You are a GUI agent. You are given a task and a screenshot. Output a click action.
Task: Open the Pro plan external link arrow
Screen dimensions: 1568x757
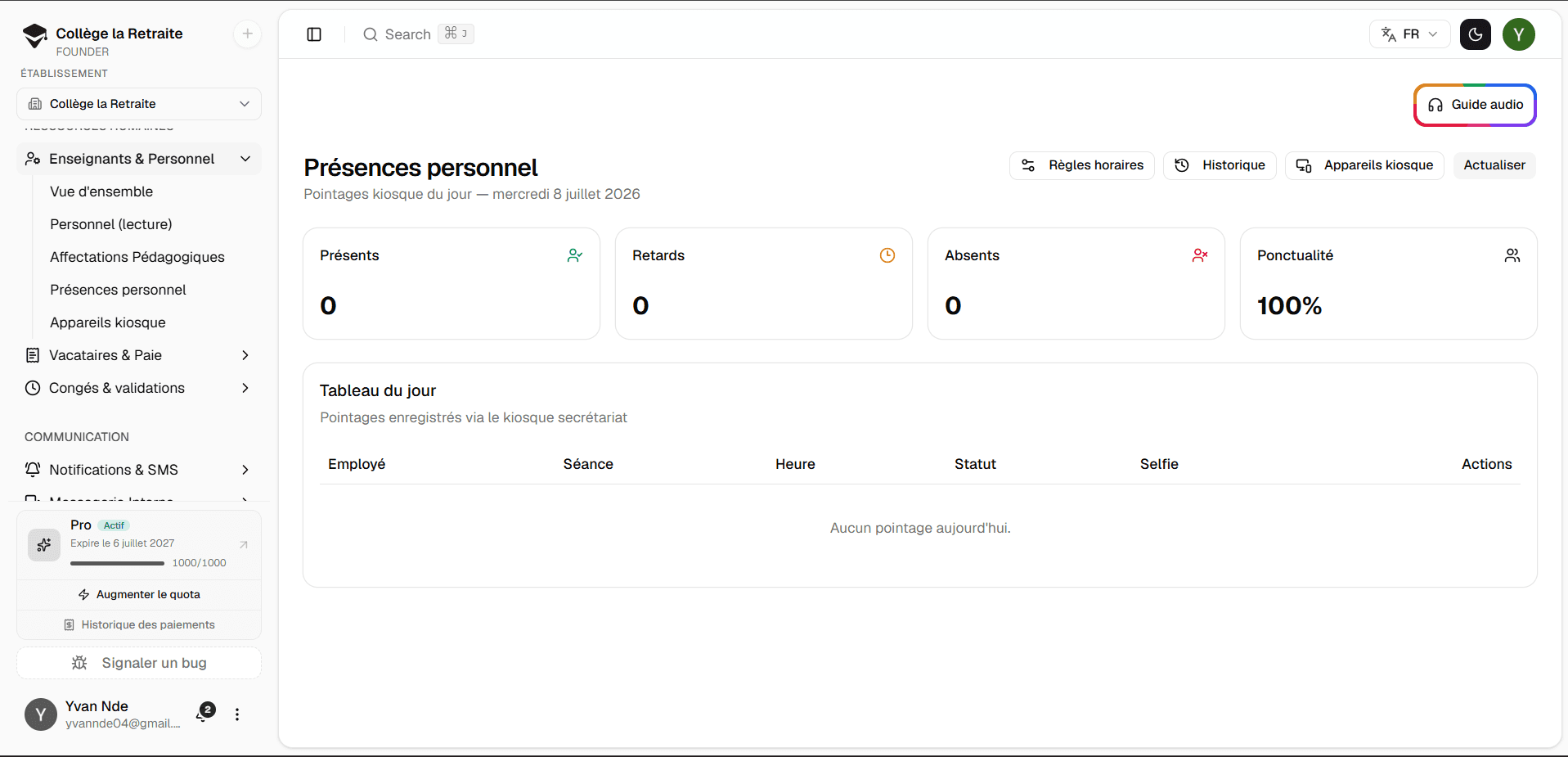coord(243,545)
